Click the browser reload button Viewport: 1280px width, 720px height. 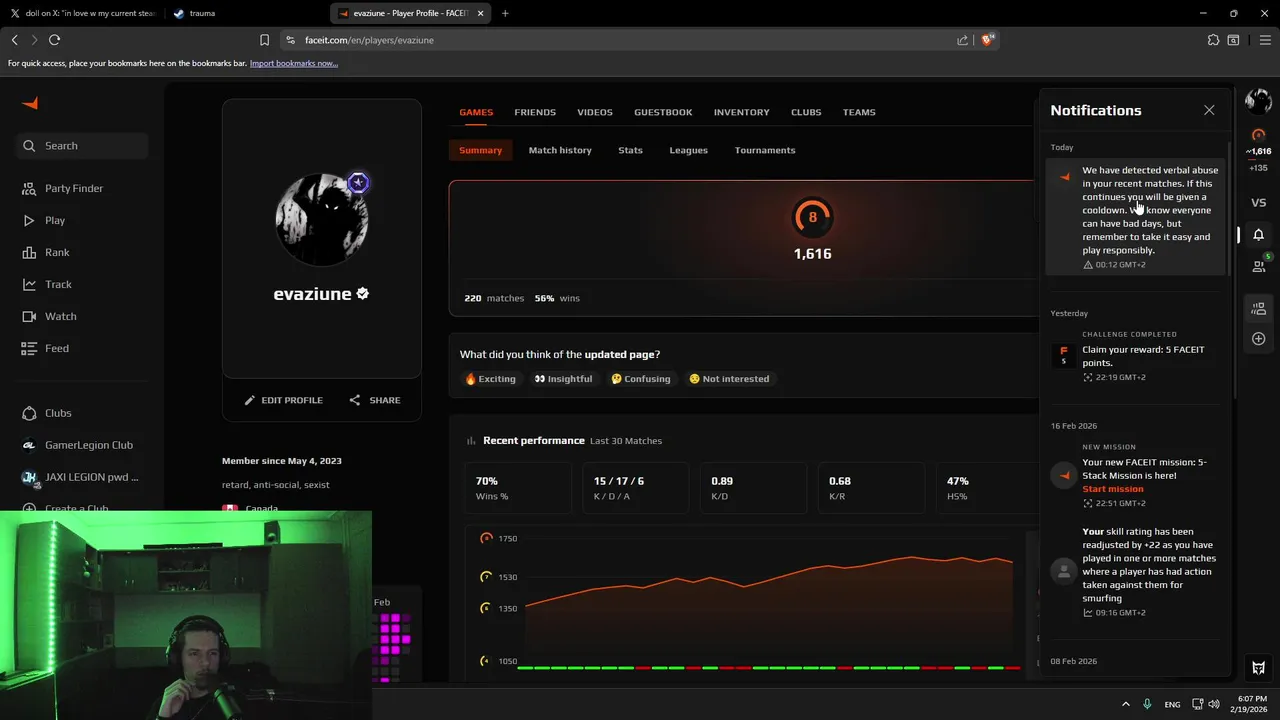[x=54, y=40]
